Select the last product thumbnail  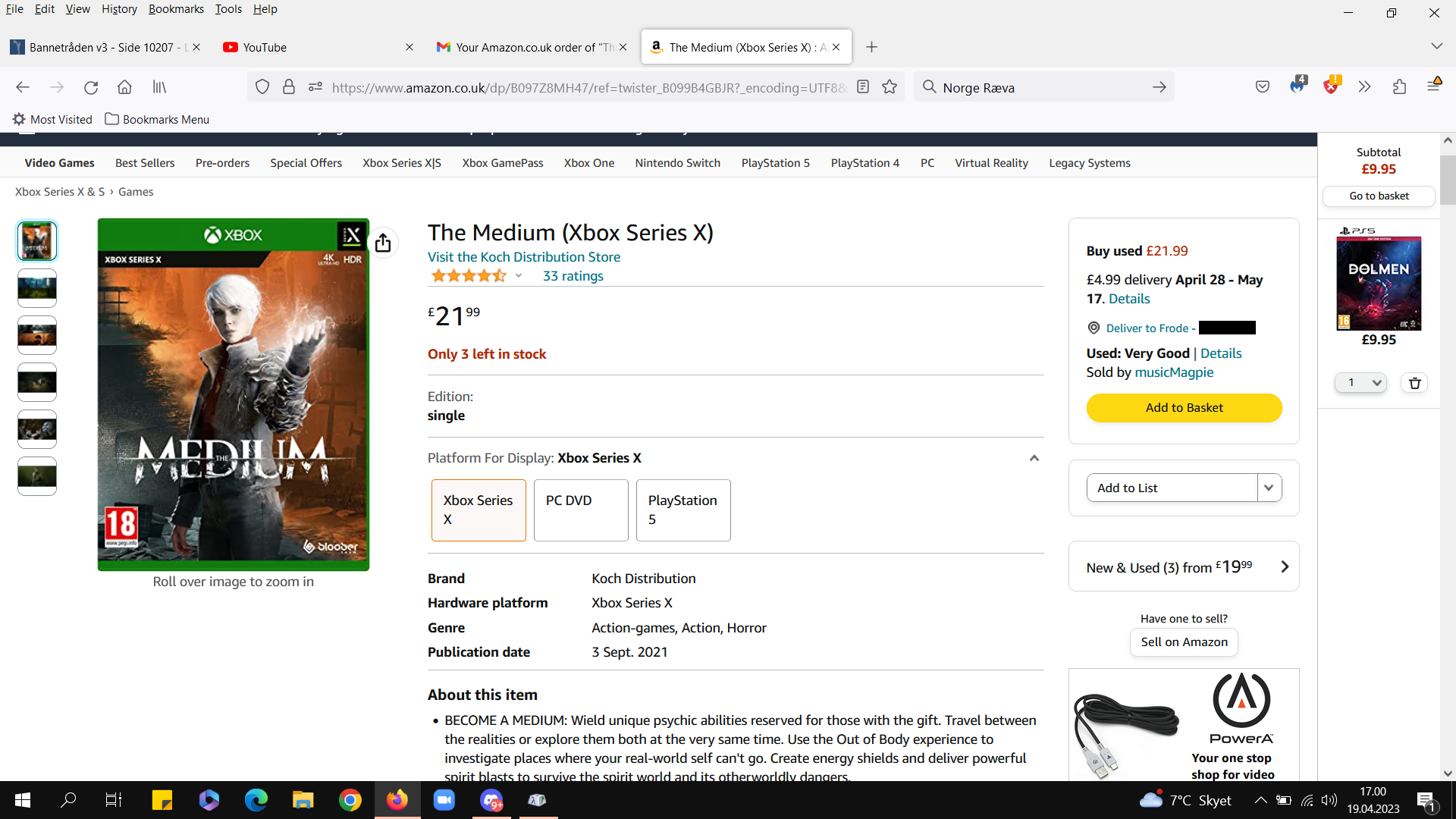pyautogui.click(x=37, y=476)
